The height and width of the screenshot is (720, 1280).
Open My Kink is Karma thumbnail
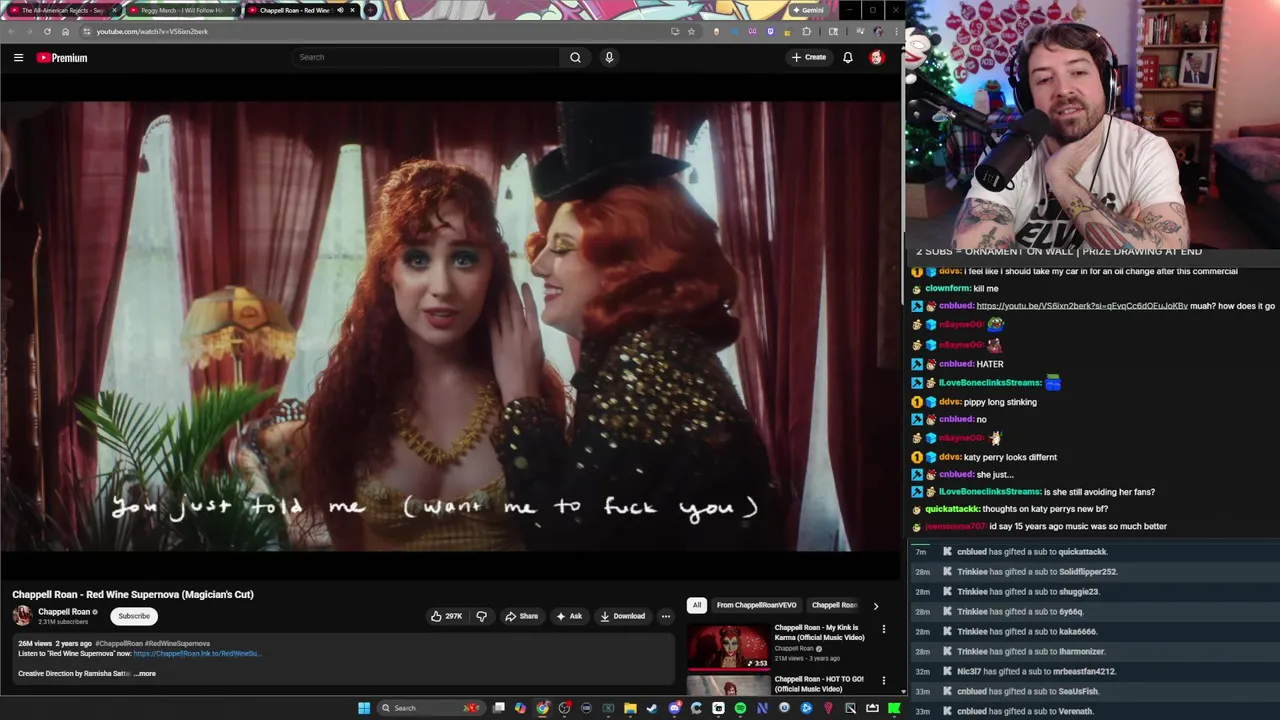point(728,647)
